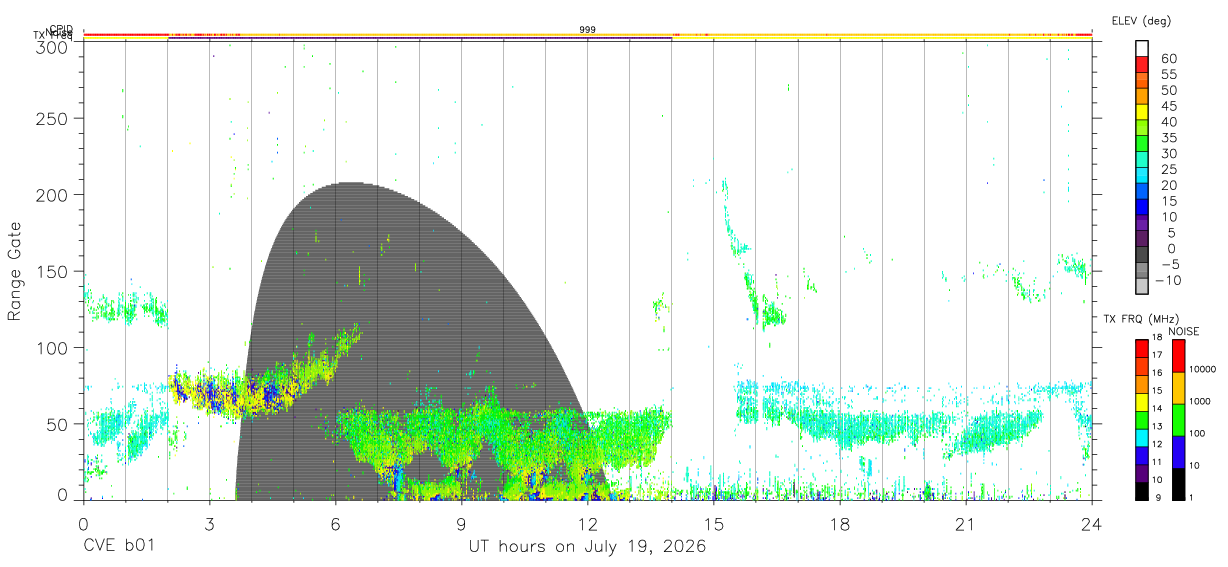Click the '300' tick on Range Gate axis

pyautogui.click(x=52, y=47)
